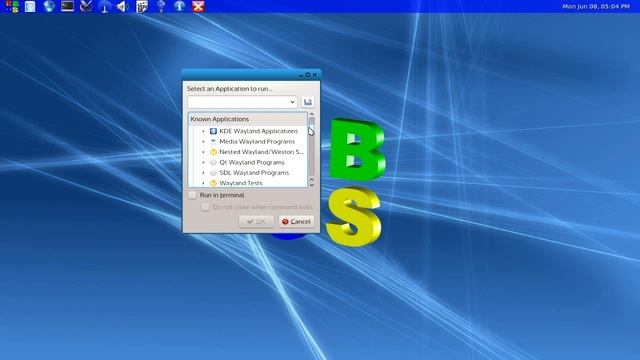
Task: Open the blue info icon in panel
Action: tap(179, 6)
